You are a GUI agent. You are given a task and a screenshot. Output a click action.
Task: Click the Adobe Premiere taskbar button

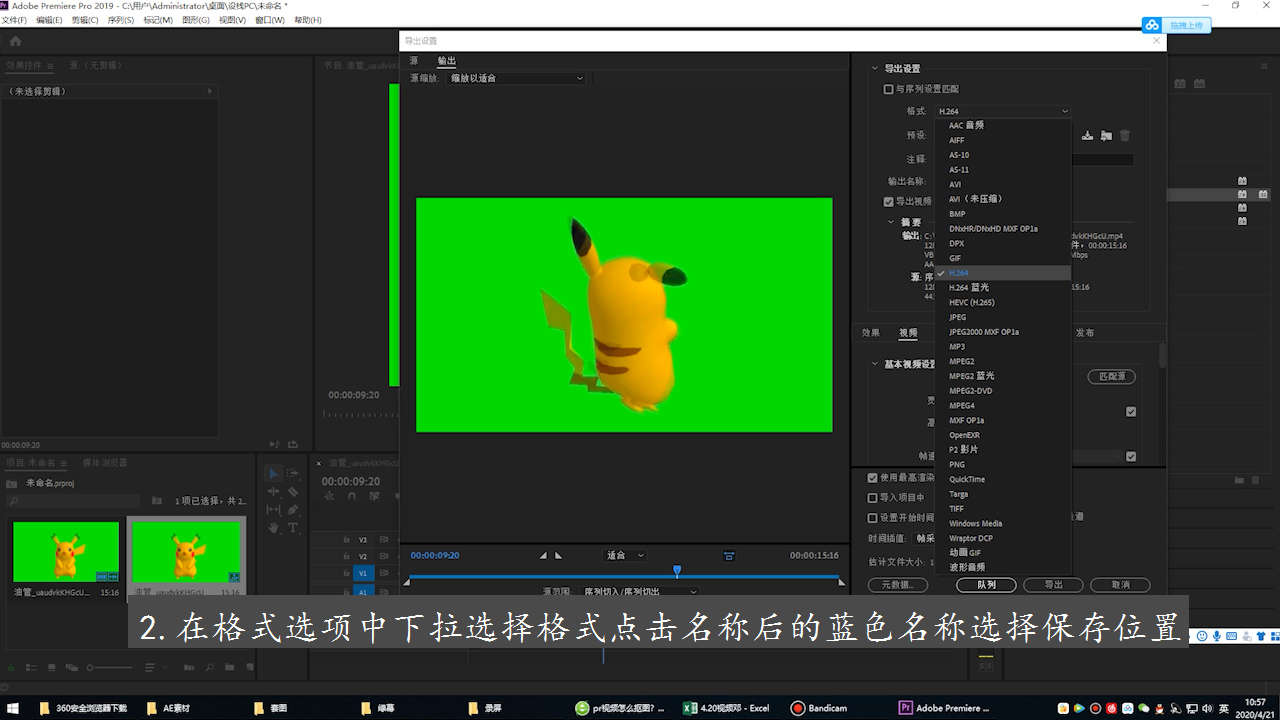click(947, 708)
